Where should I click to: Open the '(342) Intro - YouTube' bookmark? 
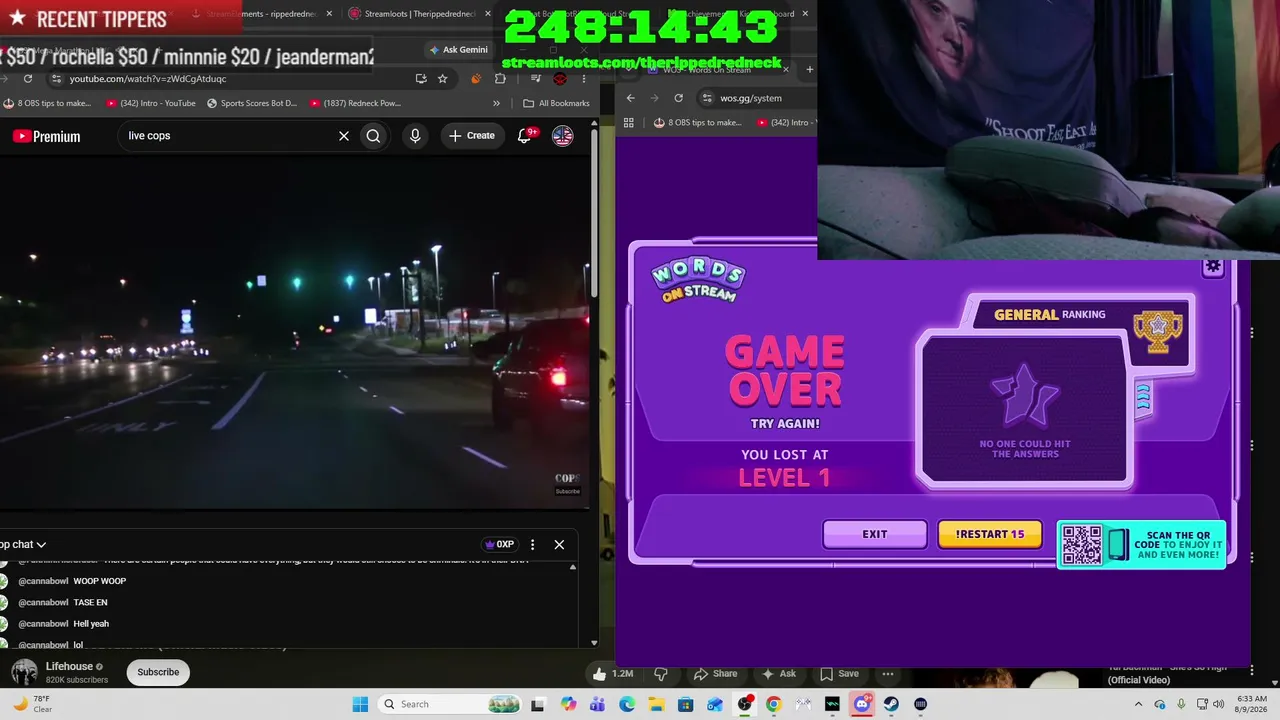pos(150,103)
